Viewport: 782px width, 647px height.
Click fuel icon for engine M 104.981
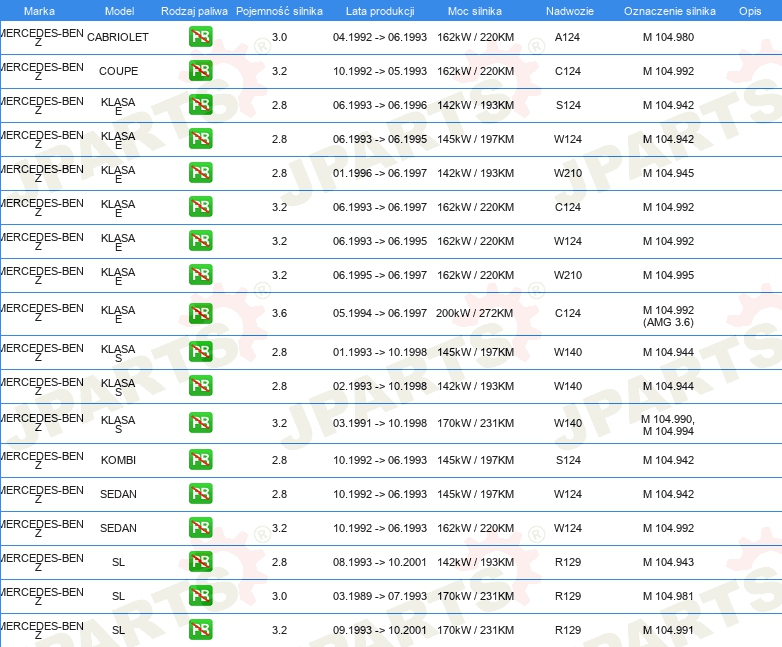[200, 596]
